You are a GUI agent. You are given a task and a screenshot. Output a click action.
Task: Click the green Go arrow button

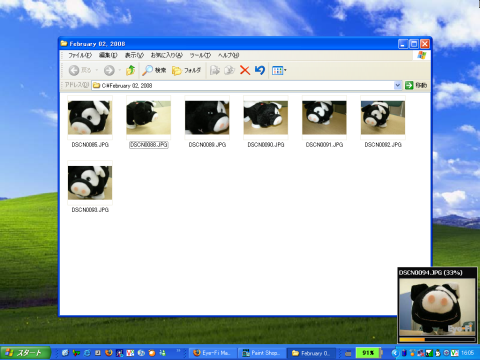point(409,85)
